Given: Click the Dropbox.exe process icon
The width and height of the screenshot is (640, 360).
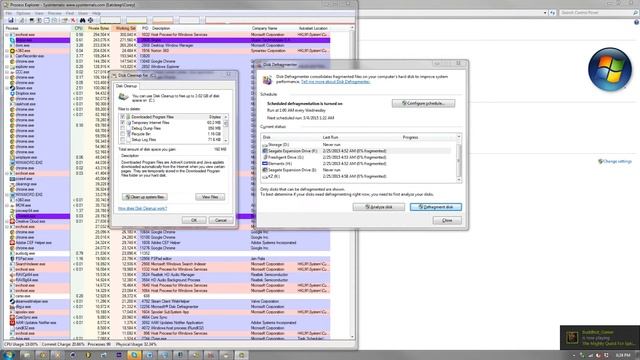Looking at the screenshot, I should click(12, 93).
